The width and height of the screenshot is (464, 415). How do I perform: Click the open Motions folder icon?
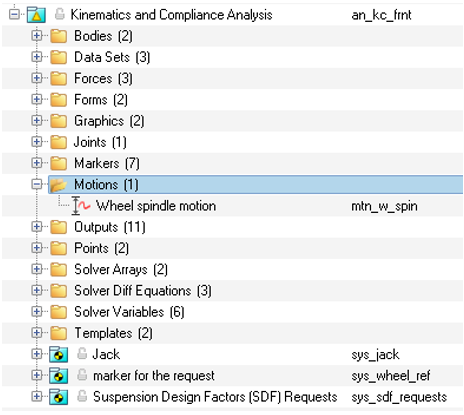pos(59,185)
